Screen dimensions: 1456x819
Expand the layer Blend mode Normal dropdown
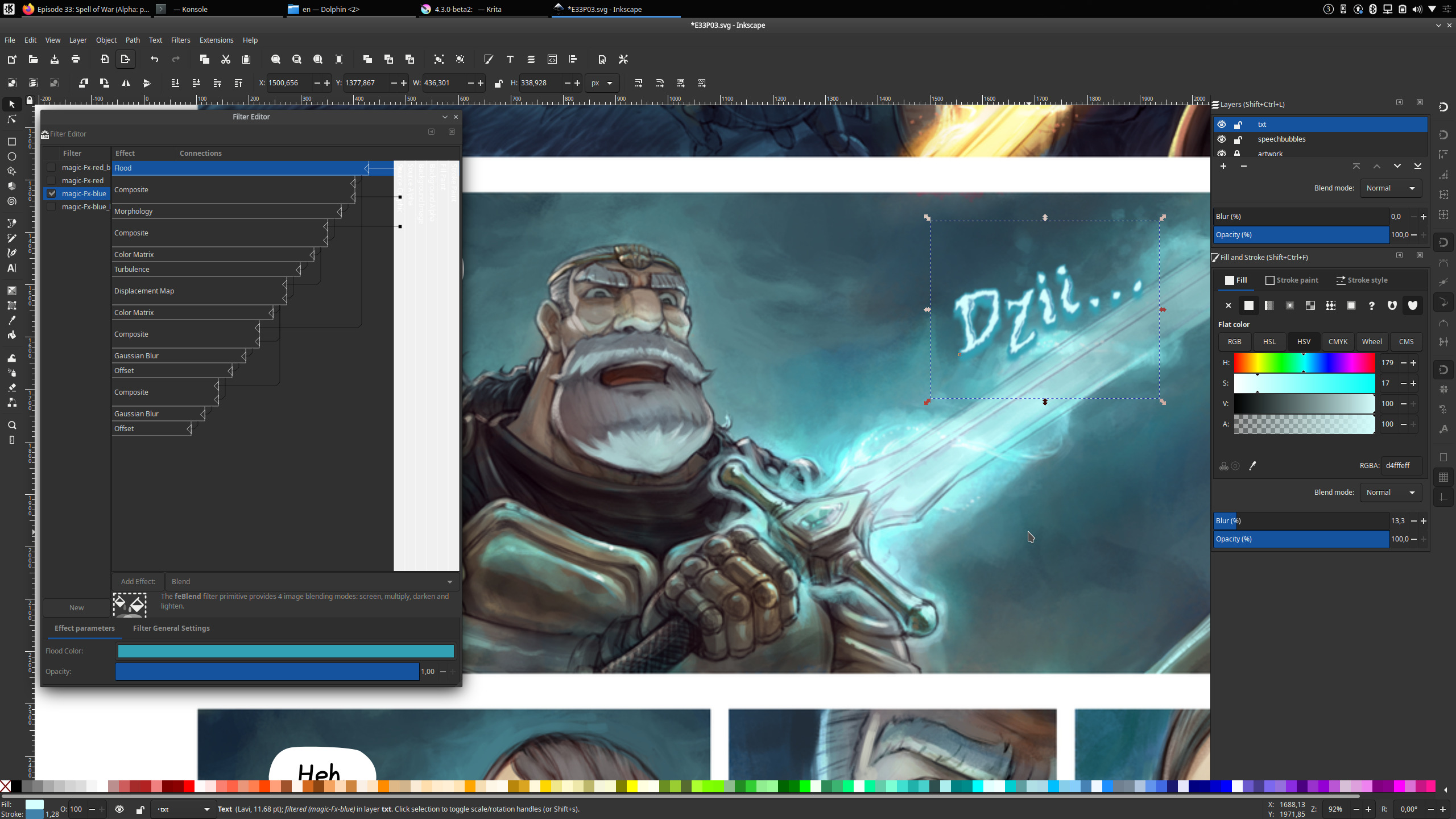click(x=1390, y=188)
